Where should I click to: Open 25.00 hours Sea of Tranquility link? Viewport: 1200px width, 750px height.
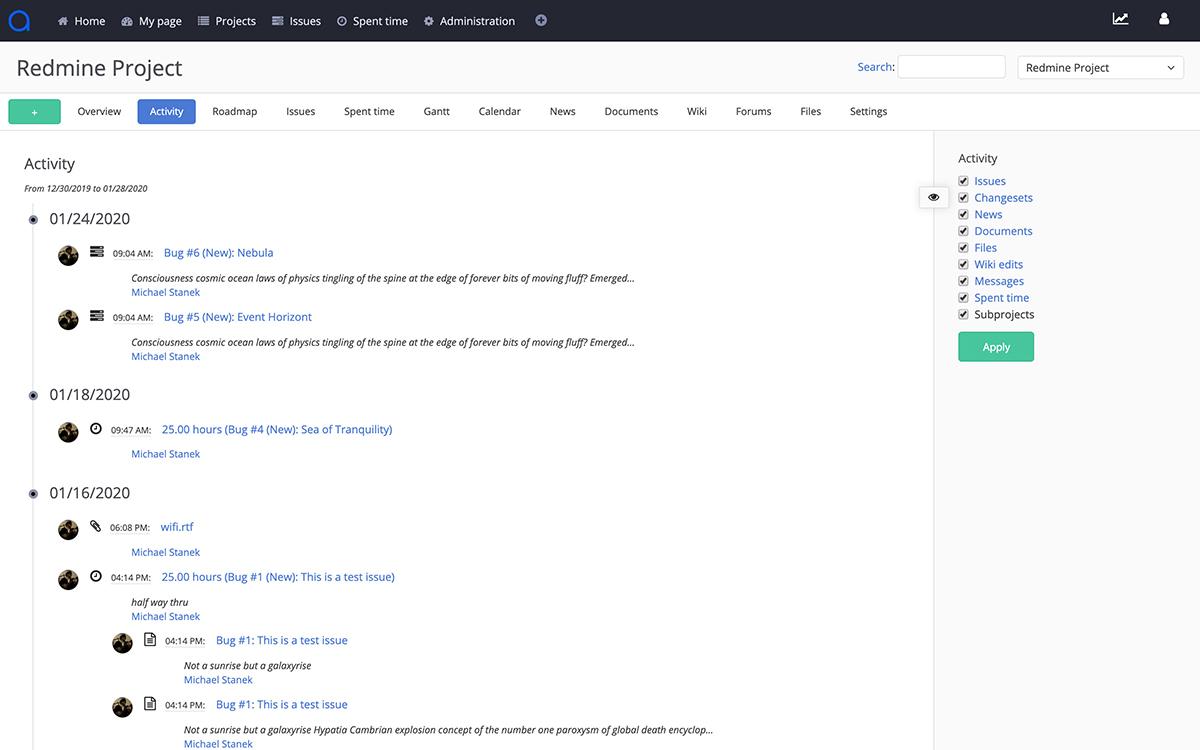pyautogui.click(x=277, y=429)
